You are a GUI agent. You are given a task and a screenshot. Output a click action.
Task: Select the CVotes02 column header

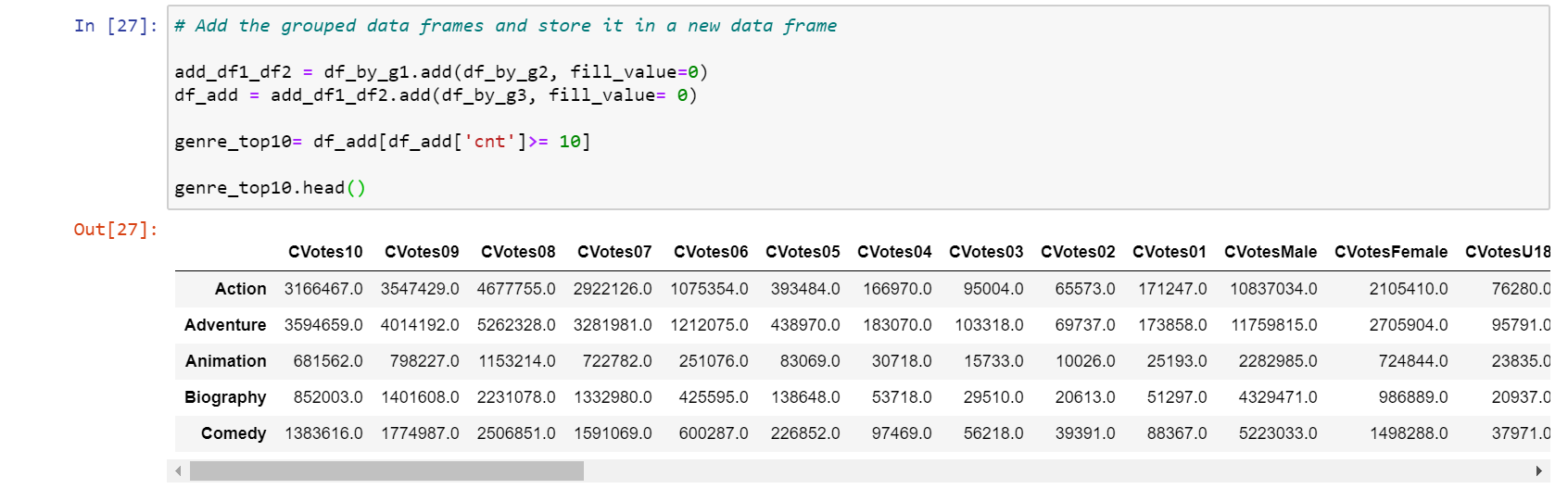pyautogui.click(x=1078, y=252)
